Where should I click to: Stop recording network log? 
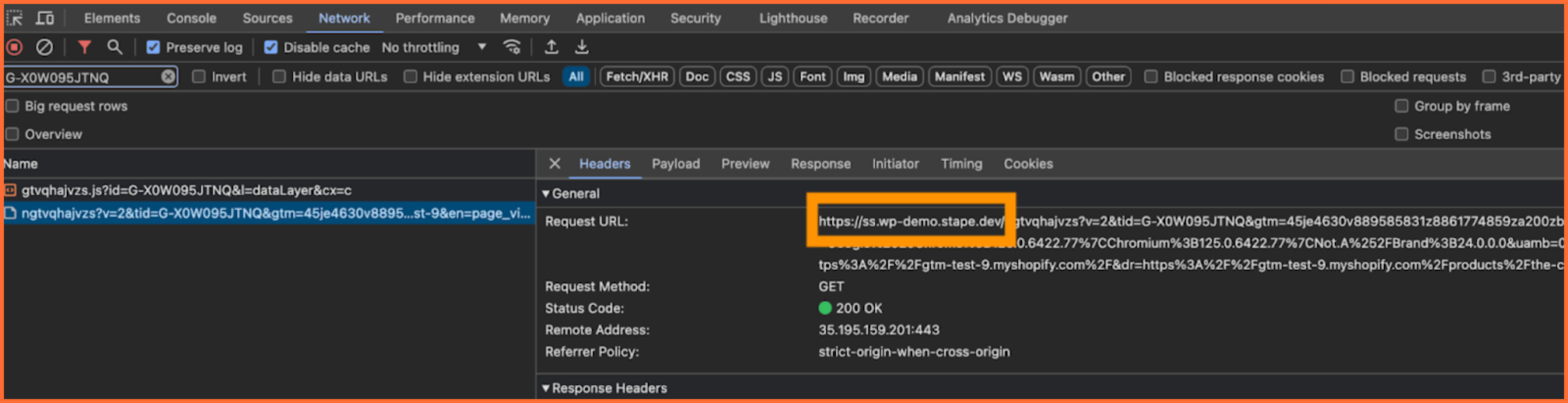(15, 47)
